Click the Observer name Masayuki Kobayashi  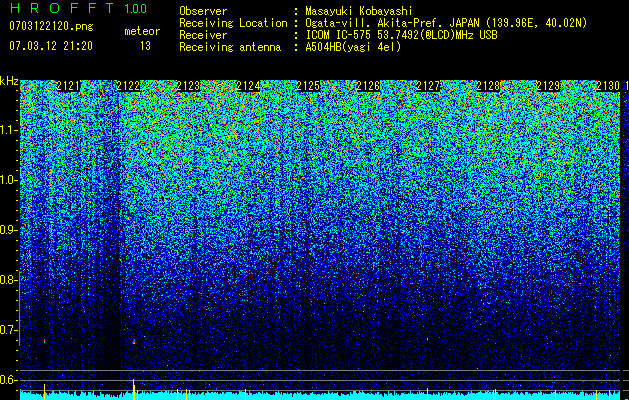click(359, 11)
